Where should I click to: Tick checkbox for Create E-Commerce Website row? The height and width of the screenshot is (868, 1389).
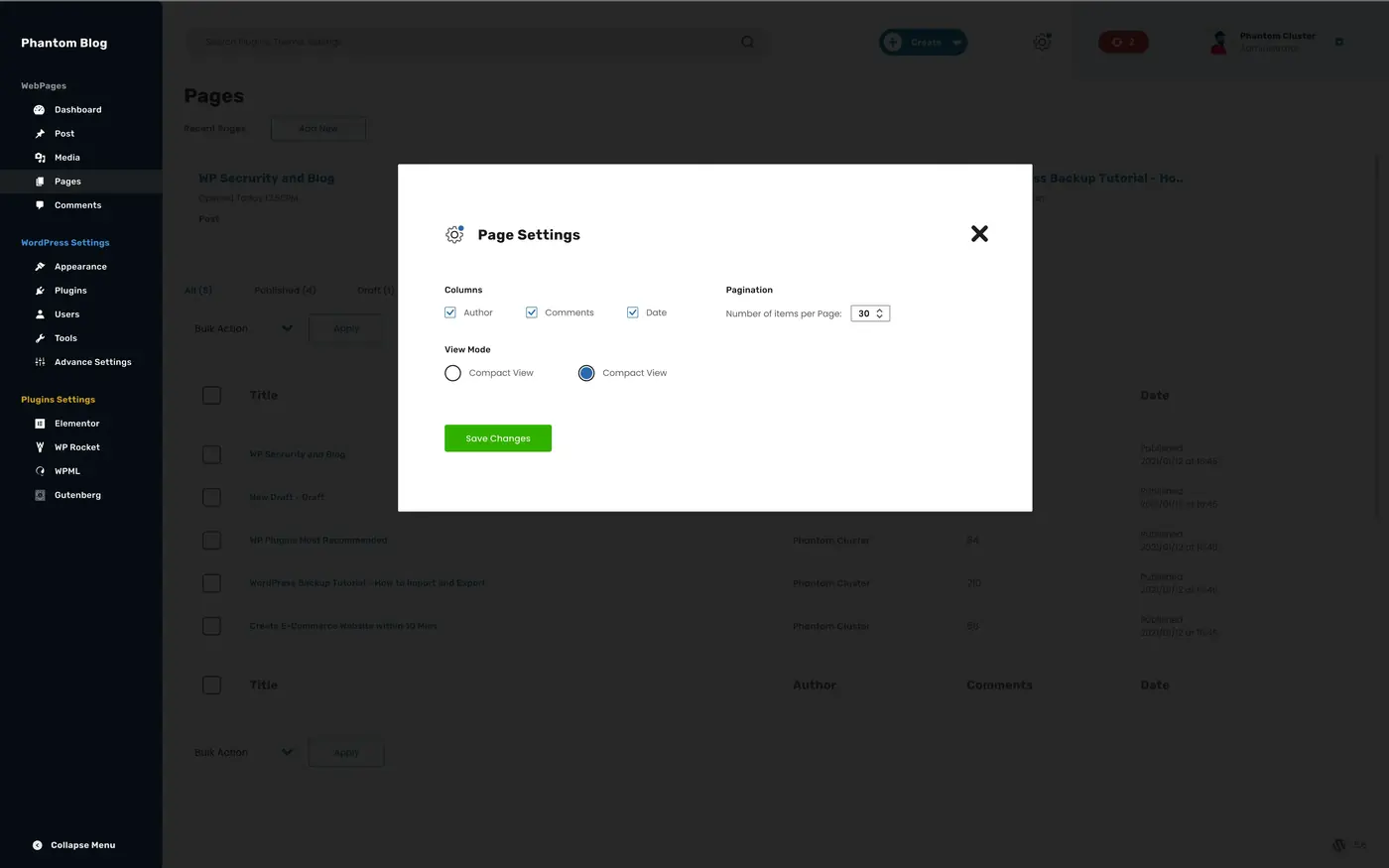click(x=211, y=626)
